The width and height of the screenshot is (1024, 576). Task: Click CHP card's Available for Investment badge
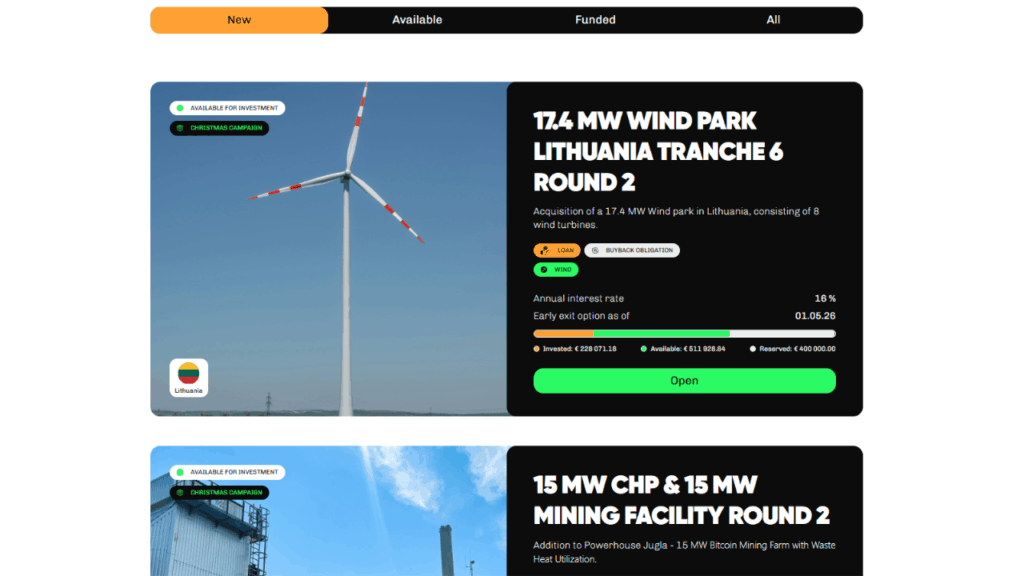coord(227,472)
